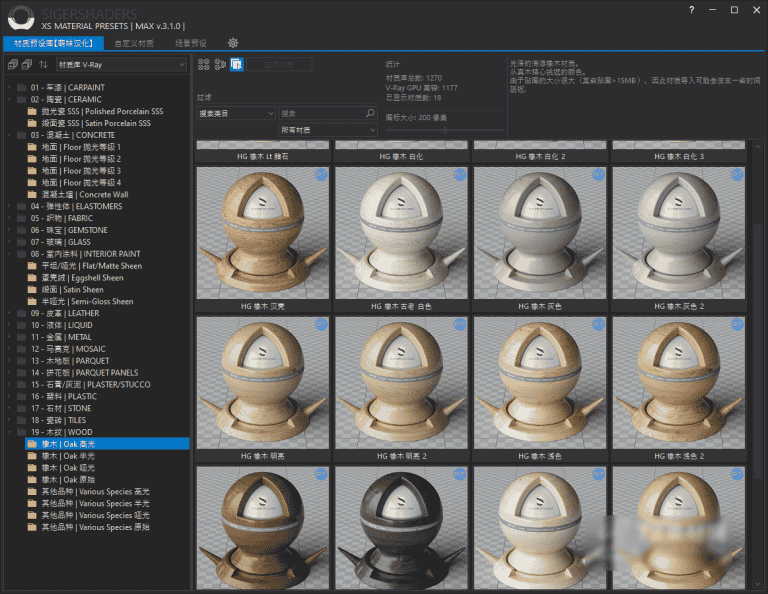Click the collapse-all cubes icon above tree
This screenshot has width=768, height=594.
[x=27, y=65]
